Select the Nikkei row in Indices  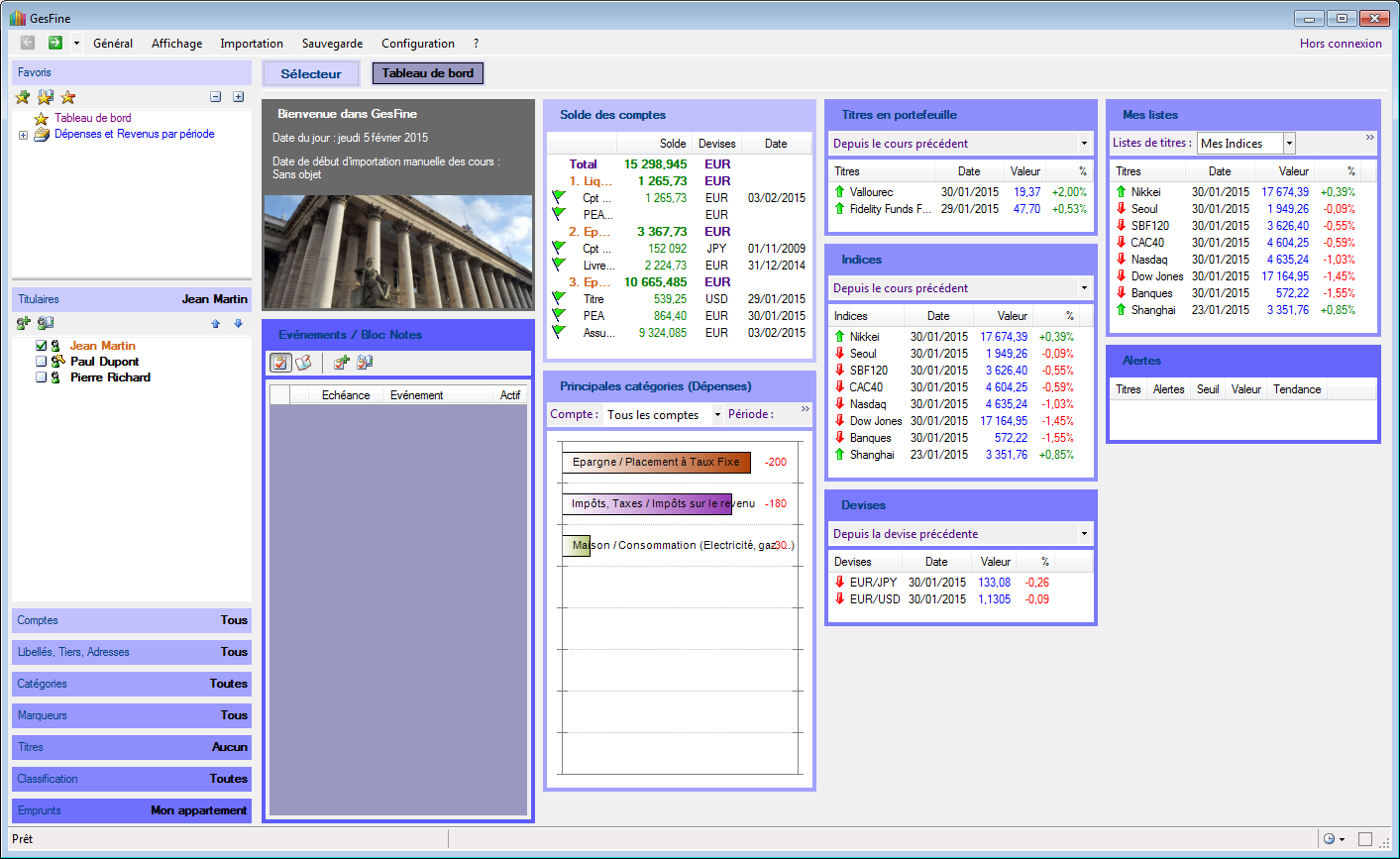pos(864,337)
